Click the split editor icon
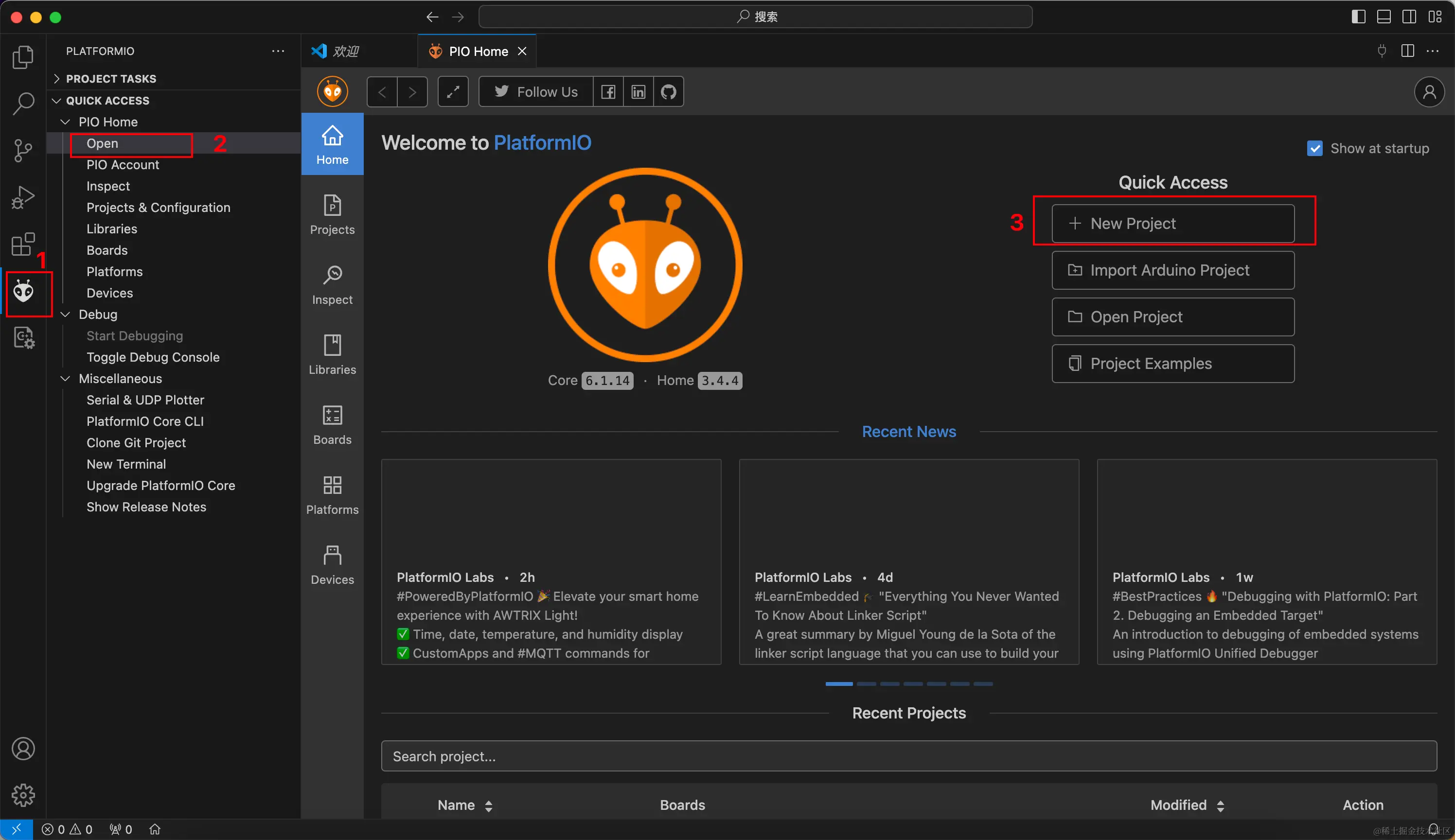The width and height of the screenshot is (1455, 840). [1408, 51]
